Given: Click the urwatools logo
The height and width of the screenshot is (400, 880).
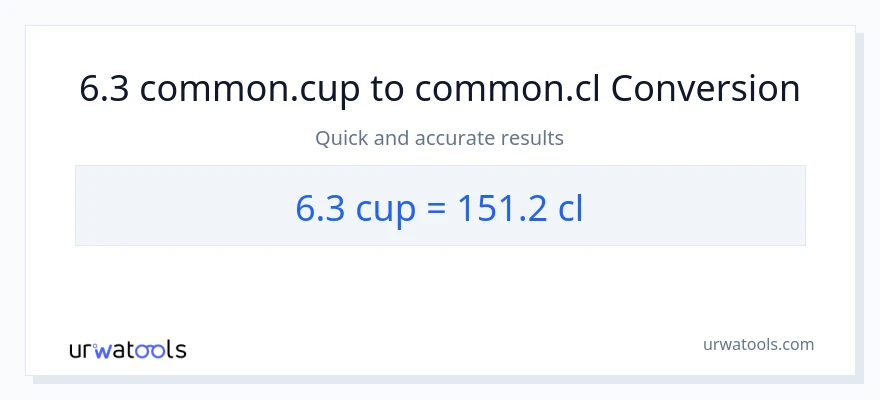Looking at the screenshot, I should [127, 350].
